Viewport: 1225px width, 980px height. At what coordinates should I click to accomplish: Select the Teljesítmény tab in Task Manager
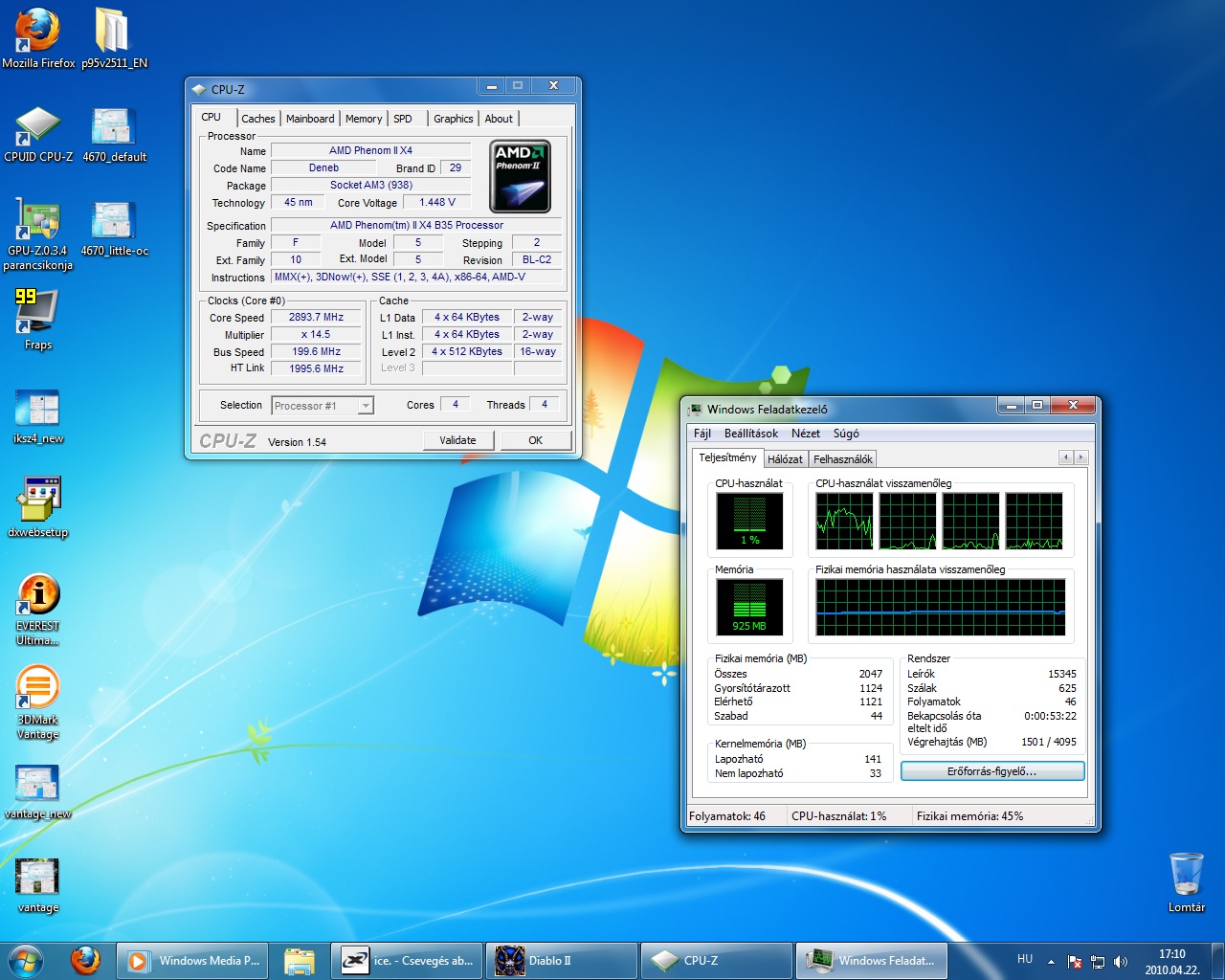coord(727,457)
